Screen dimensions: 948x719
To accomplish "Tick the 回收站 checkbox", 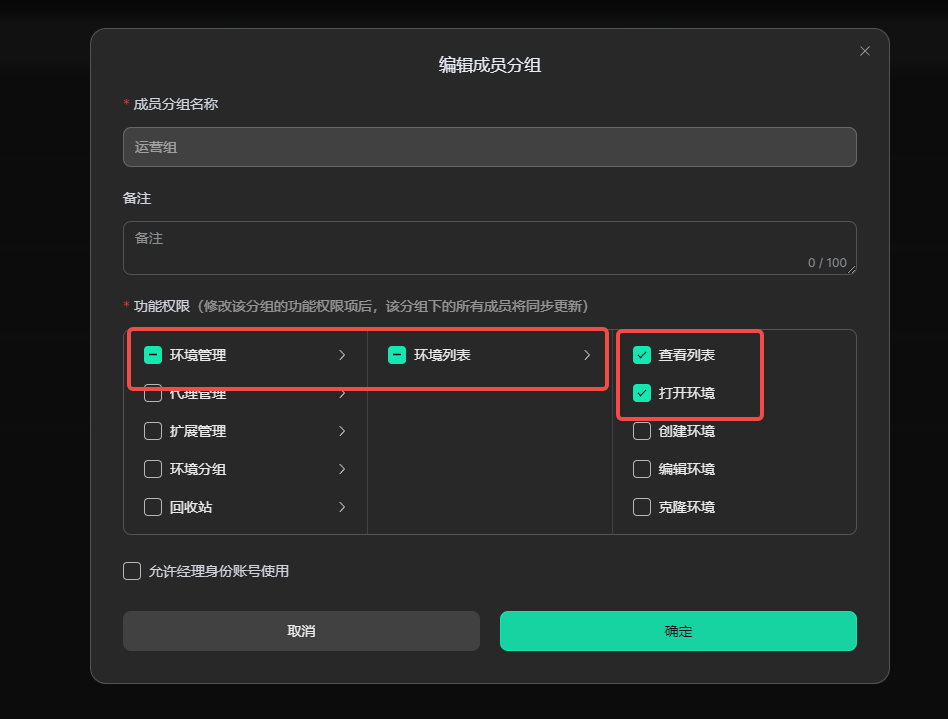I will pyautogui.click(x=153, y=507).
